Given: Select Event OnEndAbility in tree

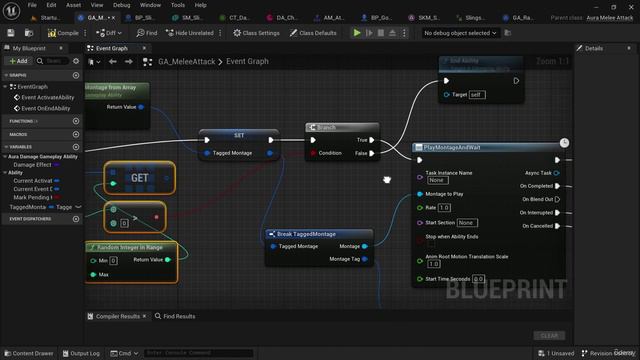Looking at the screenshot, I should pos(42,108).
